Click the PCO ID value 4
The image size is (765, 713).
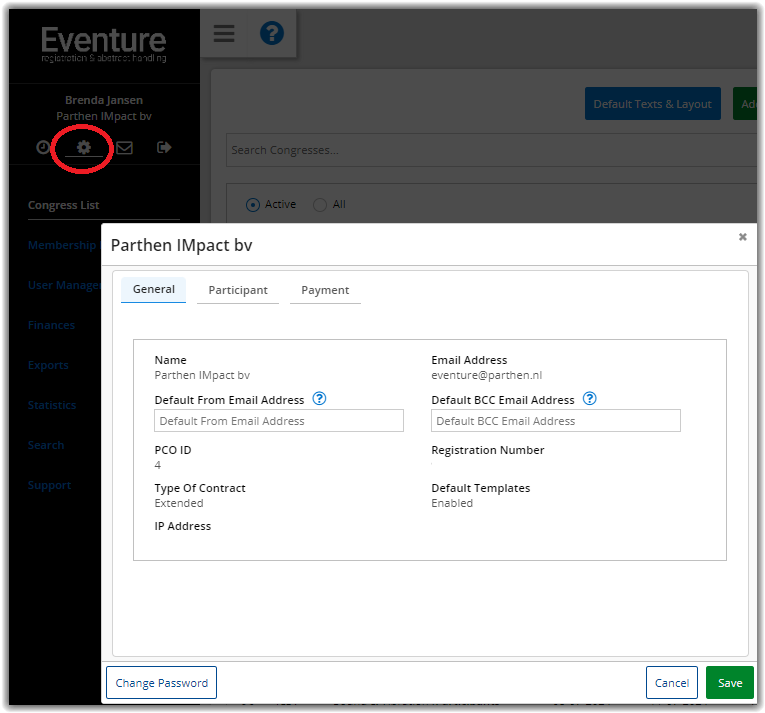[x=158, y=465]
